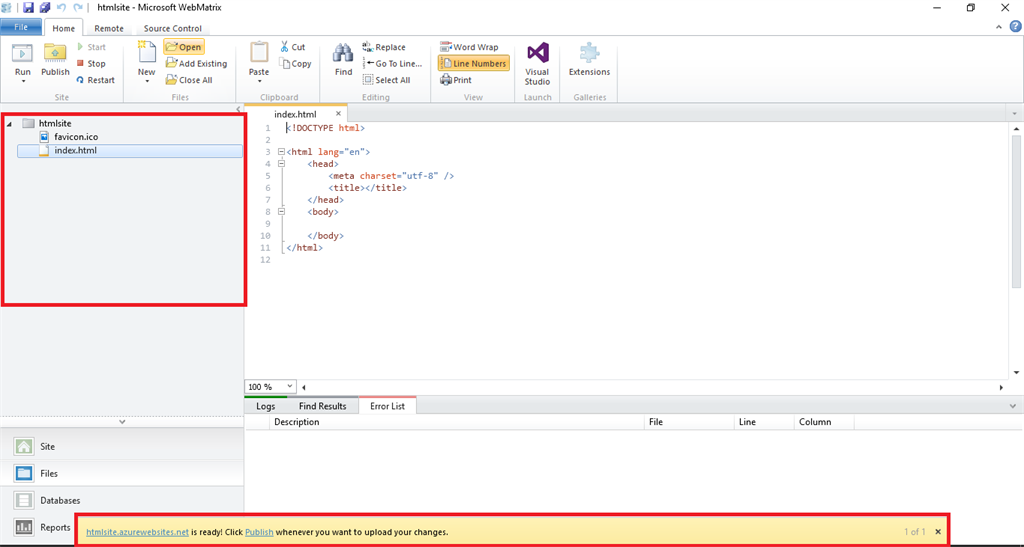Open the File menu tab
The width and height of the screenshot is (1024, 547).
(x=21, y=27)
